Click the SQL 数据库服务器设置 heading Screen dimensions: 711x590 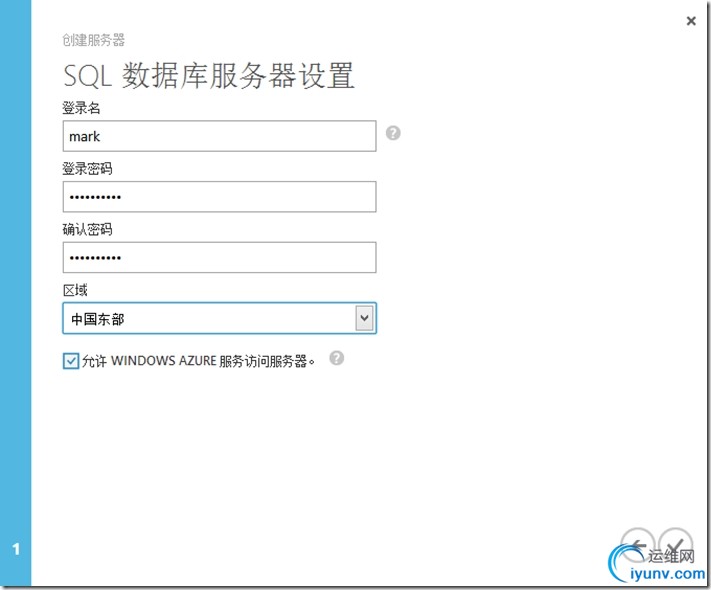(x=209, y=75)
